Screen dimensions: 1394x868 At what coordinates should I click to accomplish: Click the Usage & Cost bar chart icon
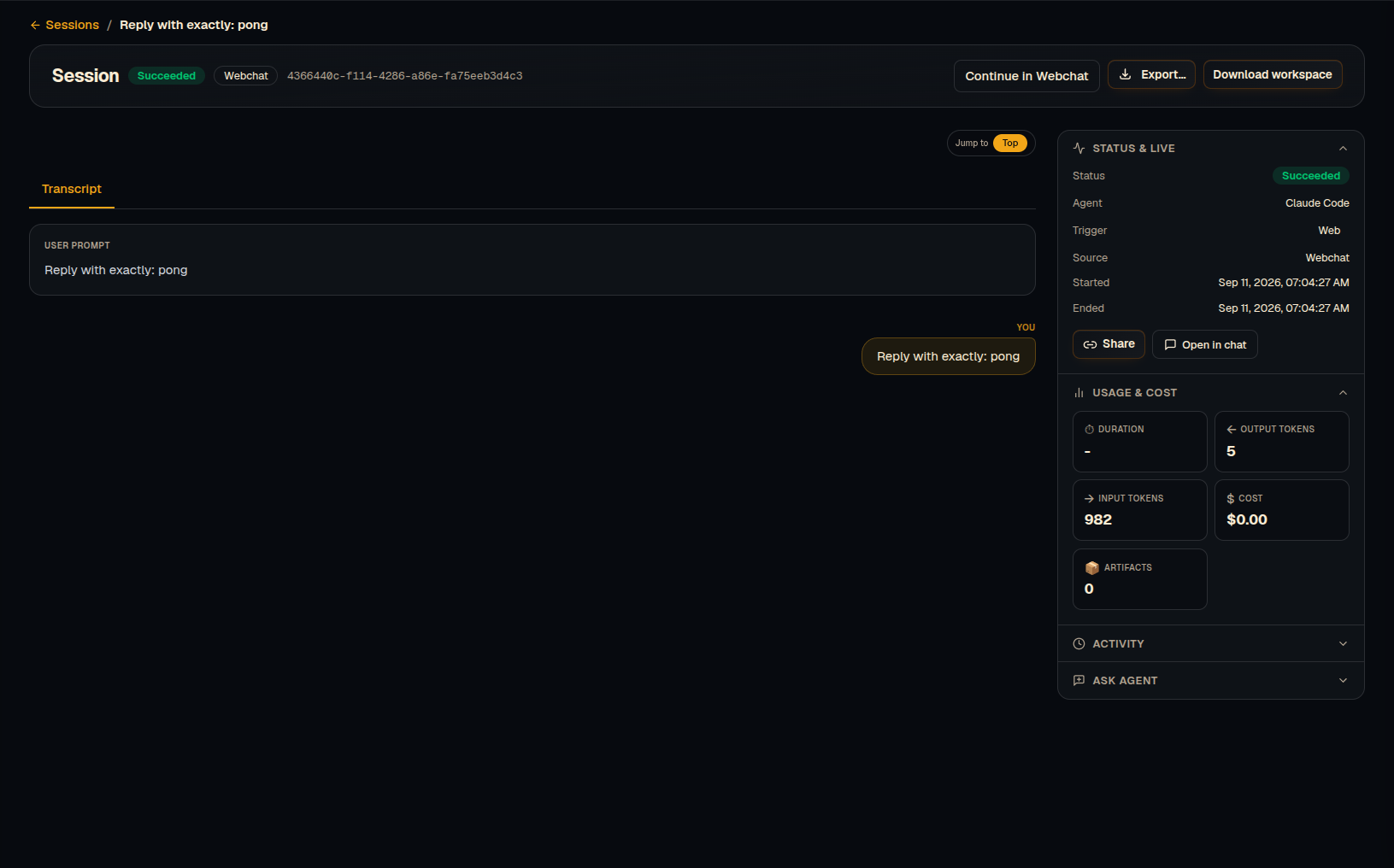[1079, 392]
